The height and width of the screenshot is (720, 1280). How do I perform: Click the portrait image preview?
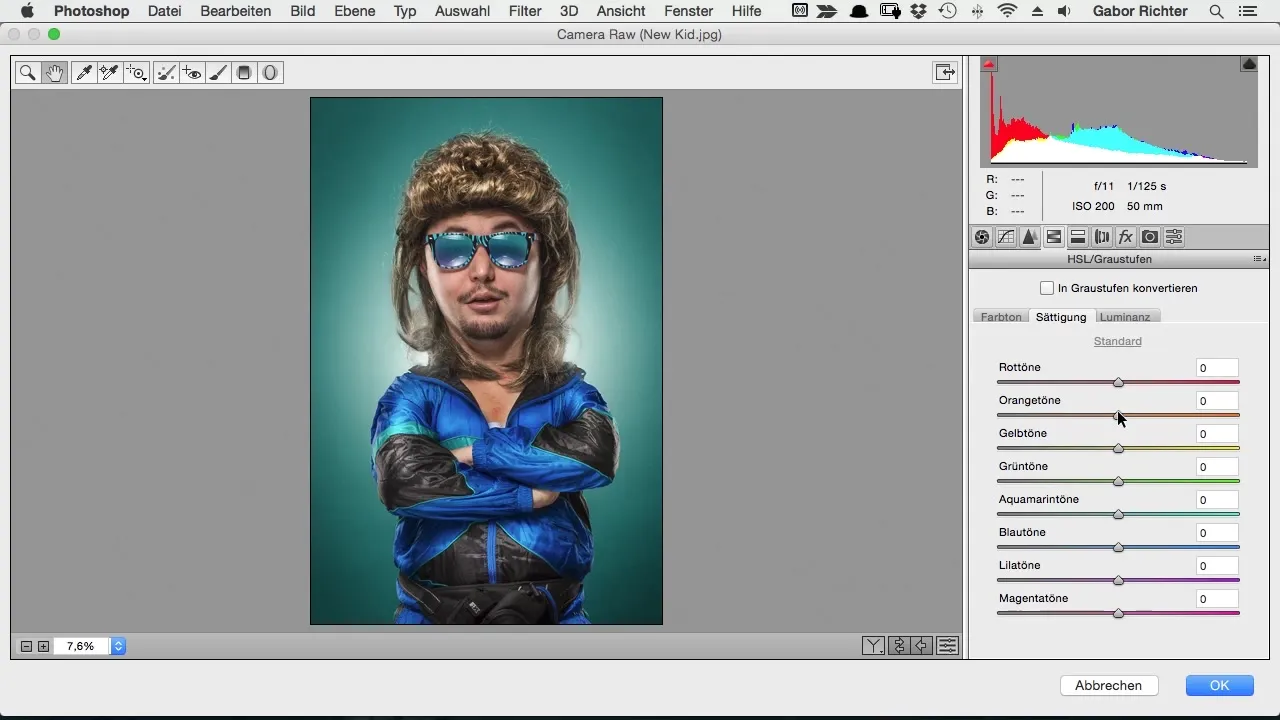486,361
